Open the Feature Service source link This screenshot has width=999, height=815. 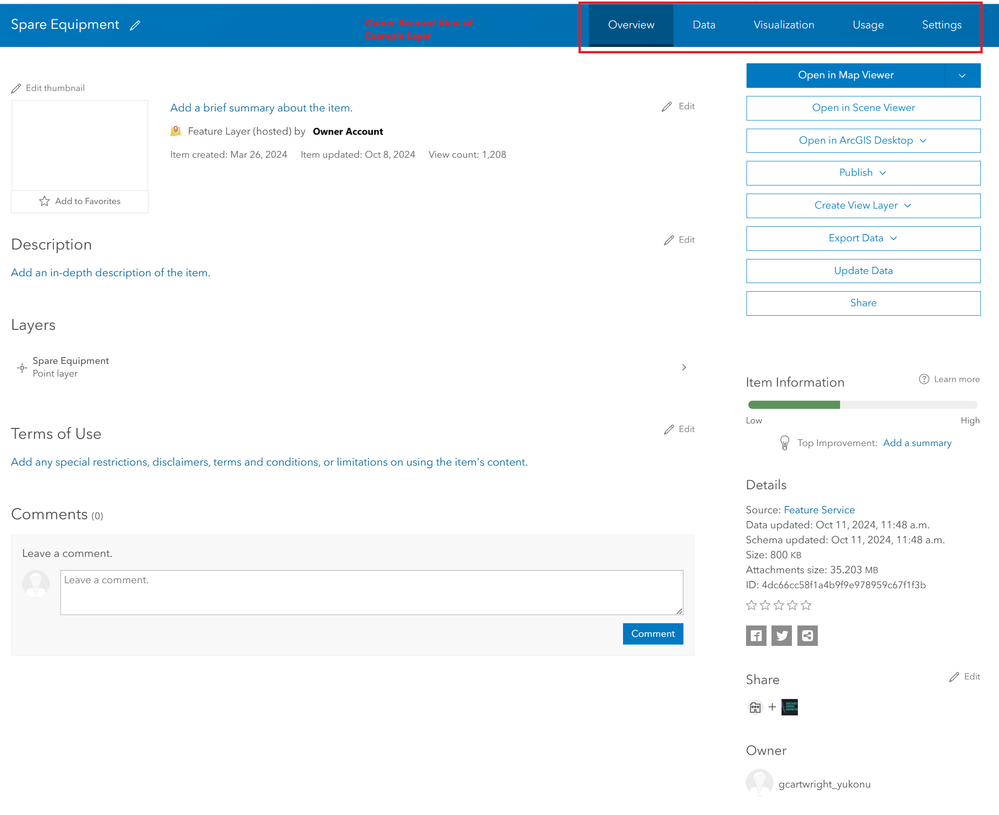[819, 510]
